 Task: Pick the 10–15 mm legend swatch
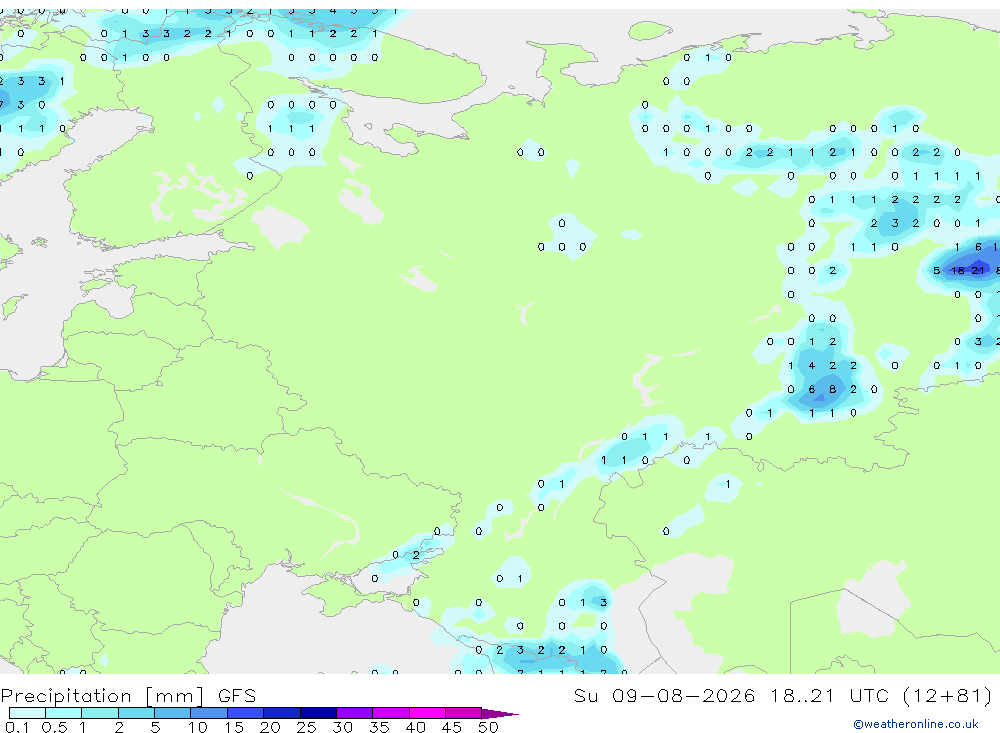click(x=209, y=713)
